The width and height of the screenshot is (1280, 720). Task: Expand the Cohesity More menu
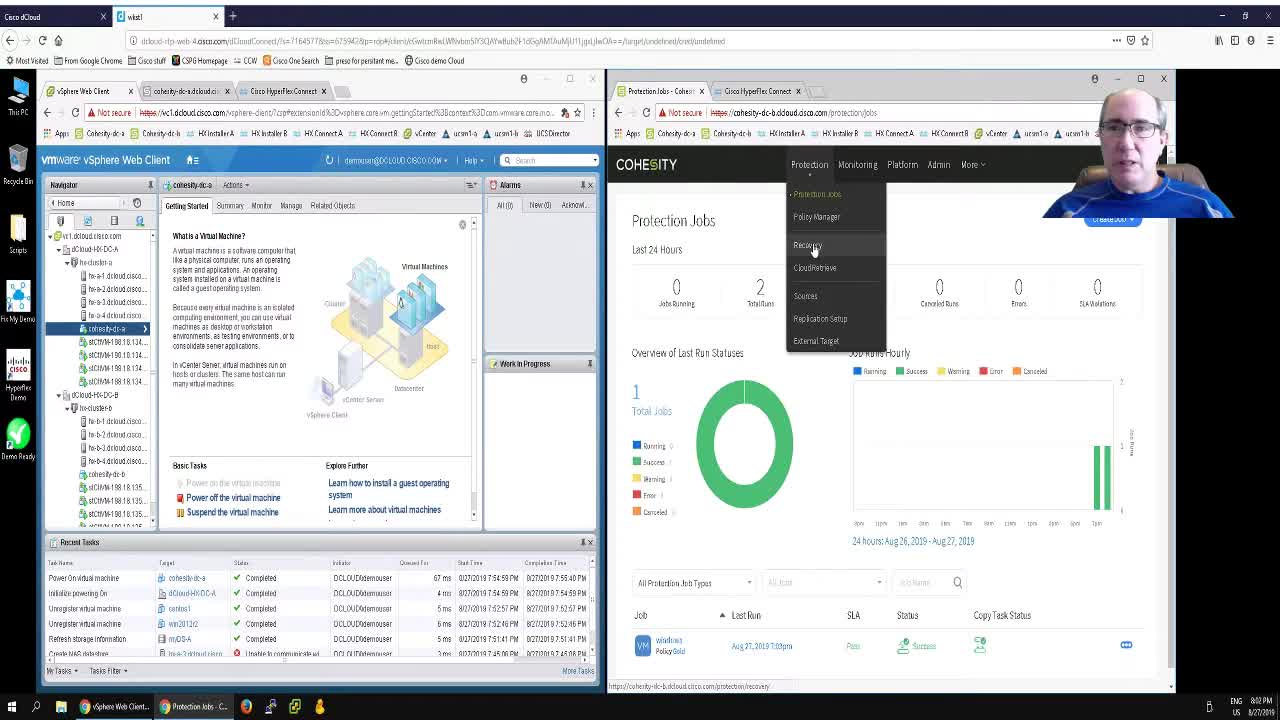(973, 165)
